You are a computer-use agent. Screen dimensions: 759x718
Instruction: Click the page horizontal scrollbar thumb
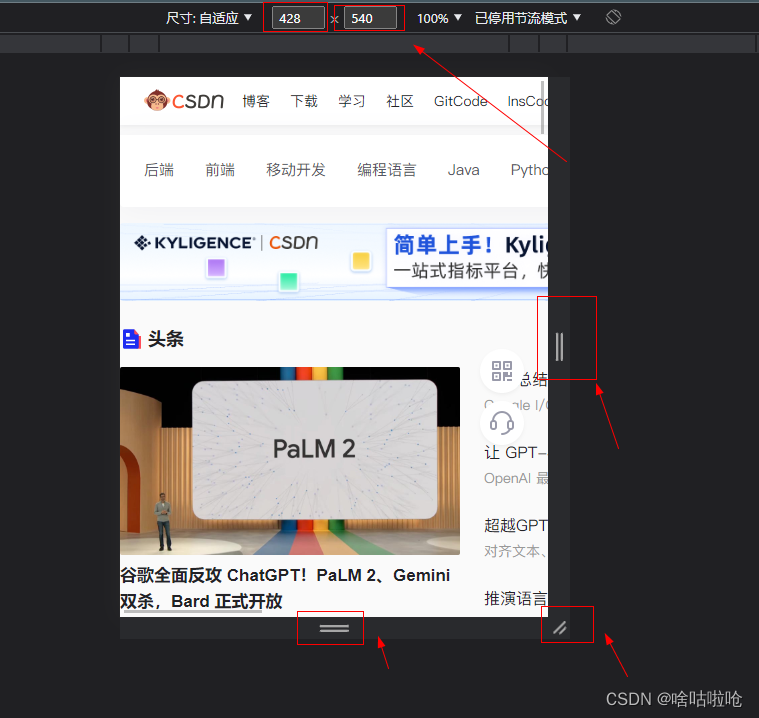click(x=193, y=612)
